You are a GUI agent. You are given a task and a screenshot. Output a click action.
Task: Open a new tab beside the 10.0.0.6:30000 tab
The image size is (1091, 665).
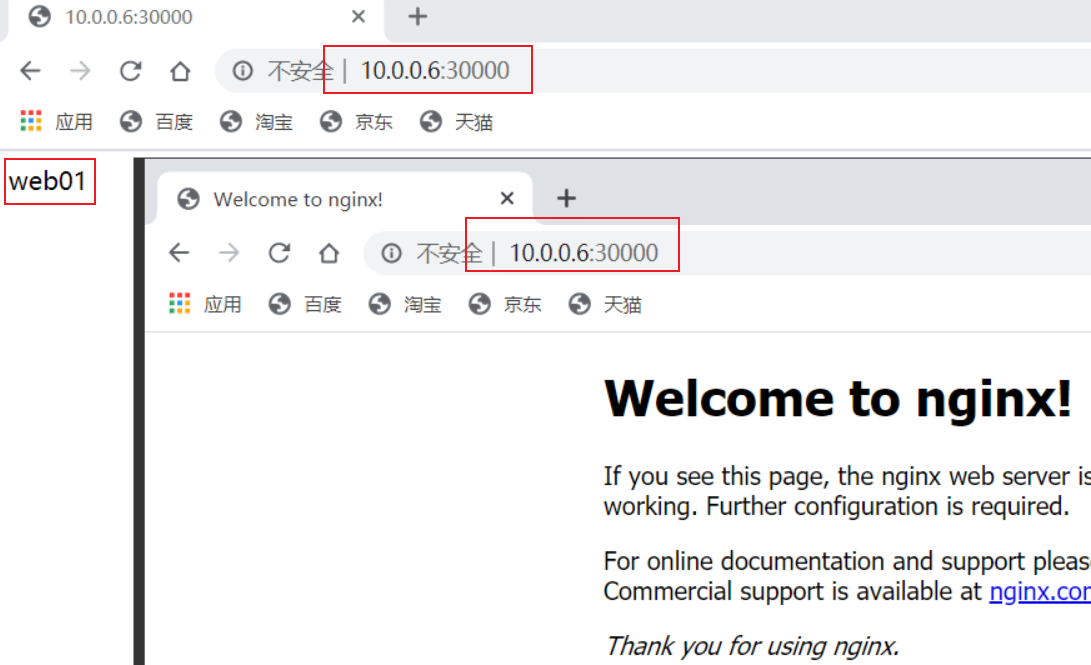[x=418, y=17]
